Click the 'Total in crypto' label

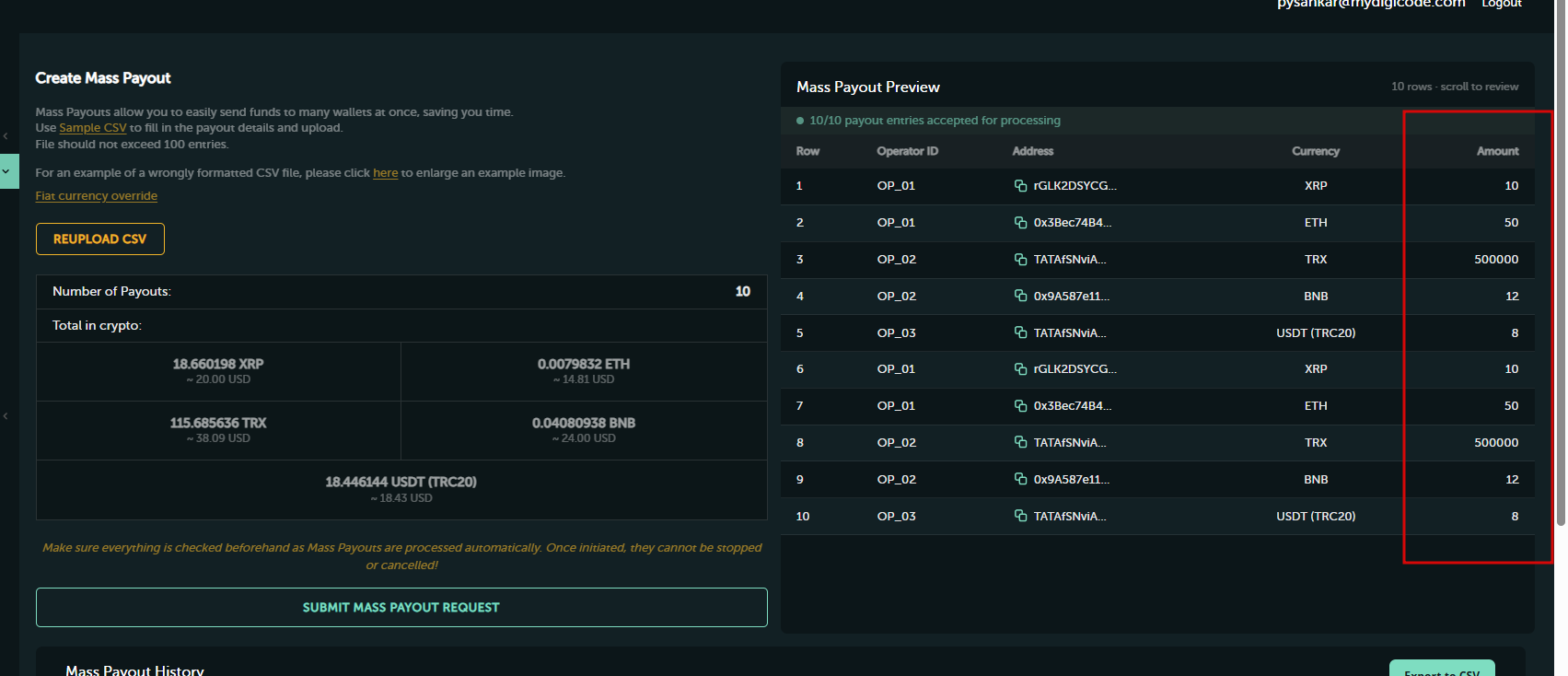click(97, 326)
